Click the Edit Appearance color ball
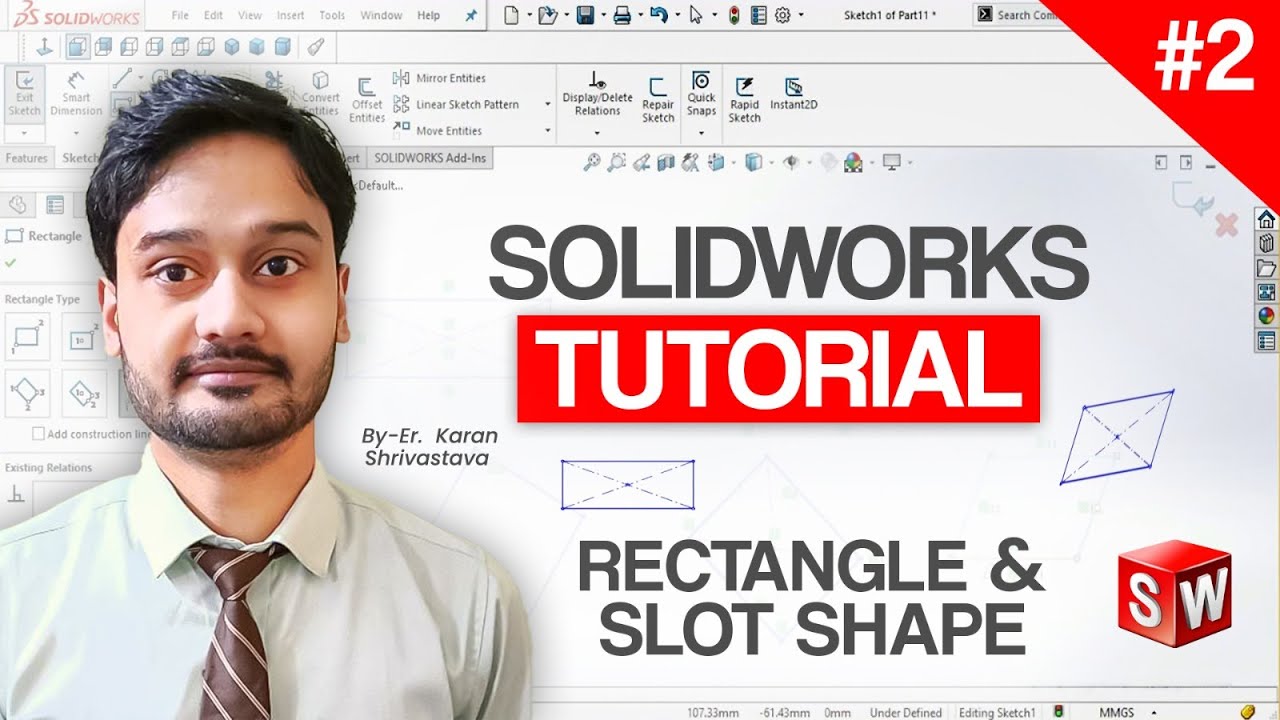Screen dimensions: 1280x720 click(x=853, y=162)
